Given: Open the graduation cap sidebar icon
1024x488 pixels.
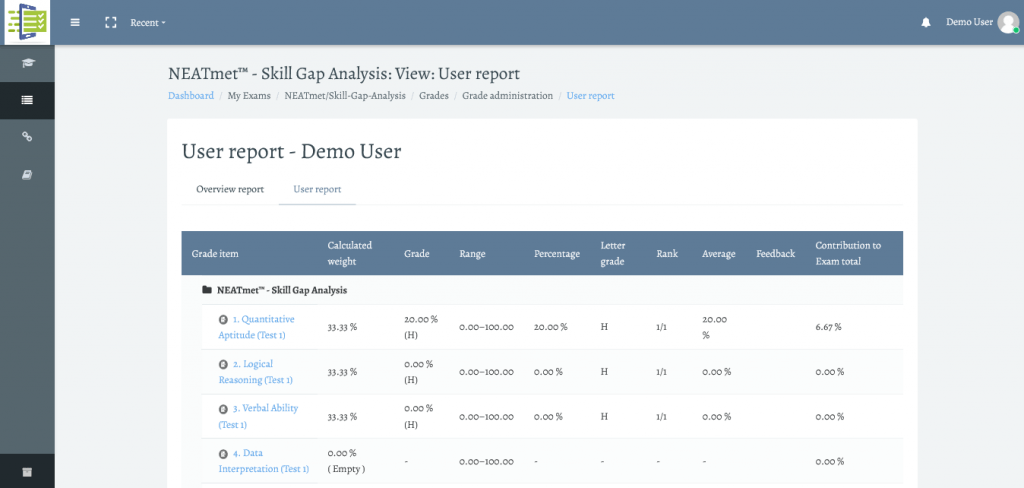Looking at the screenshot, I should (x=27, y=63).
